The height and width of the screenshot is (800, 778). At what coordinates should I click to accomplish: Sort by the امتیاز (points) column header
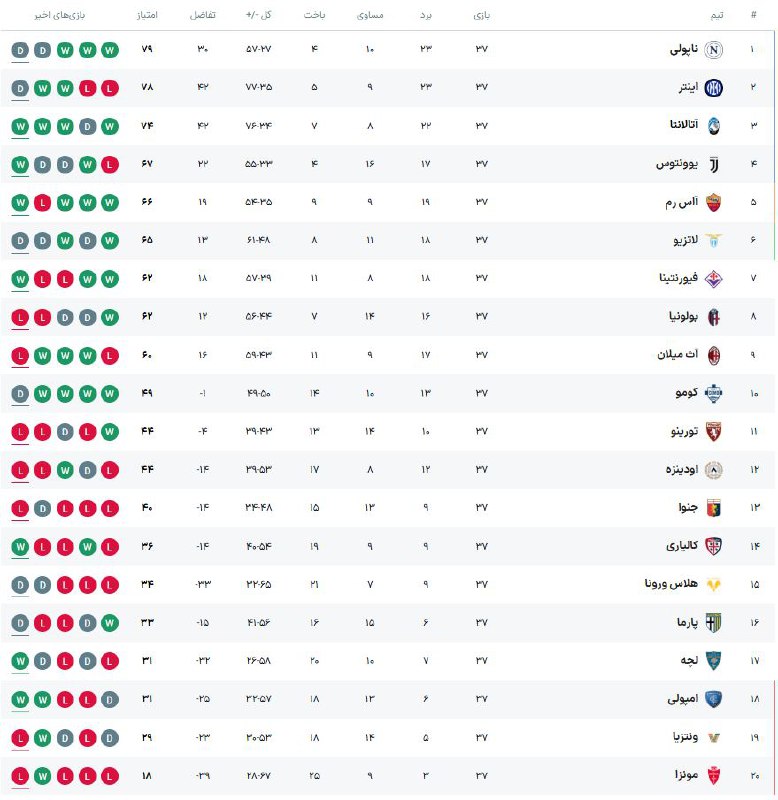click(x=143, y=17)
